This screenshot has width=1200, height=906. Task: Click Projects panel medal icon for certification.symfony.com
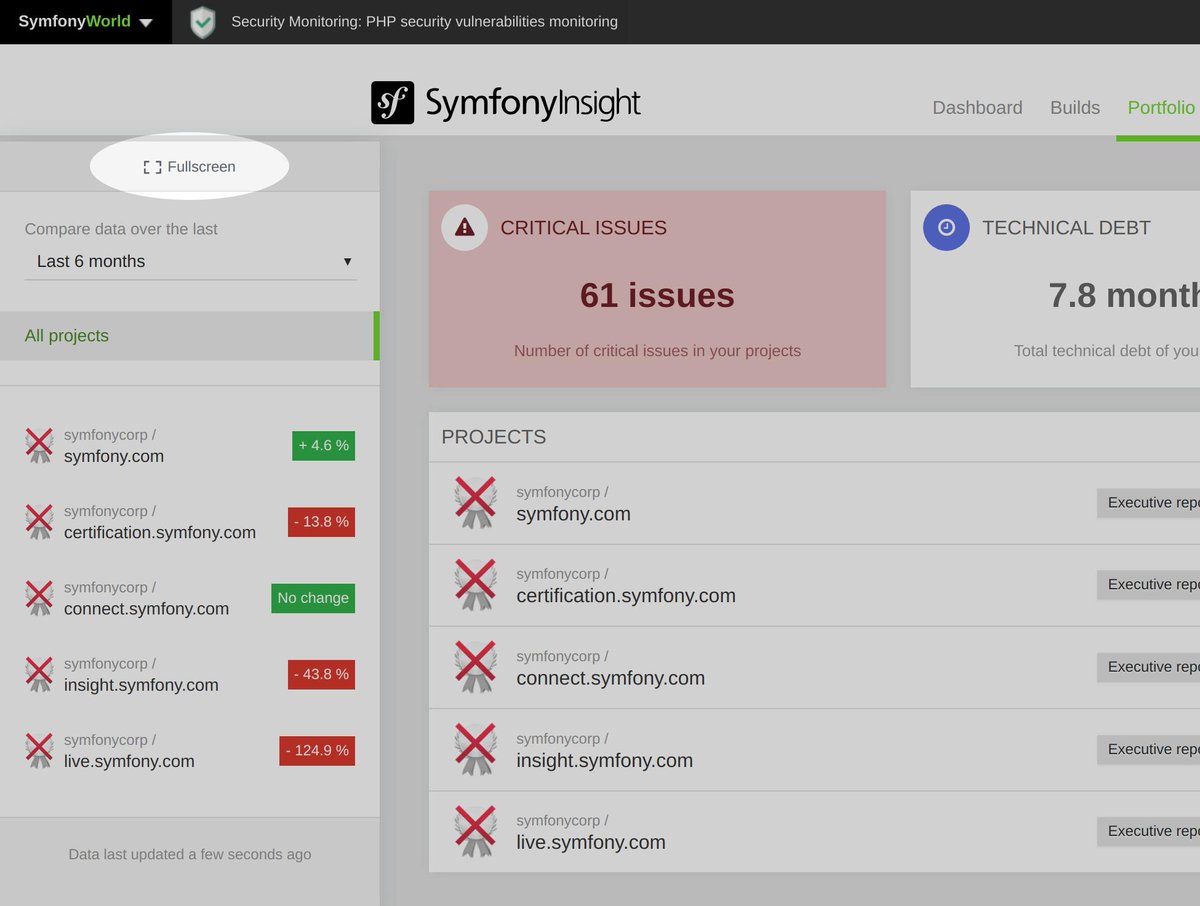click(x=475, y=584)
